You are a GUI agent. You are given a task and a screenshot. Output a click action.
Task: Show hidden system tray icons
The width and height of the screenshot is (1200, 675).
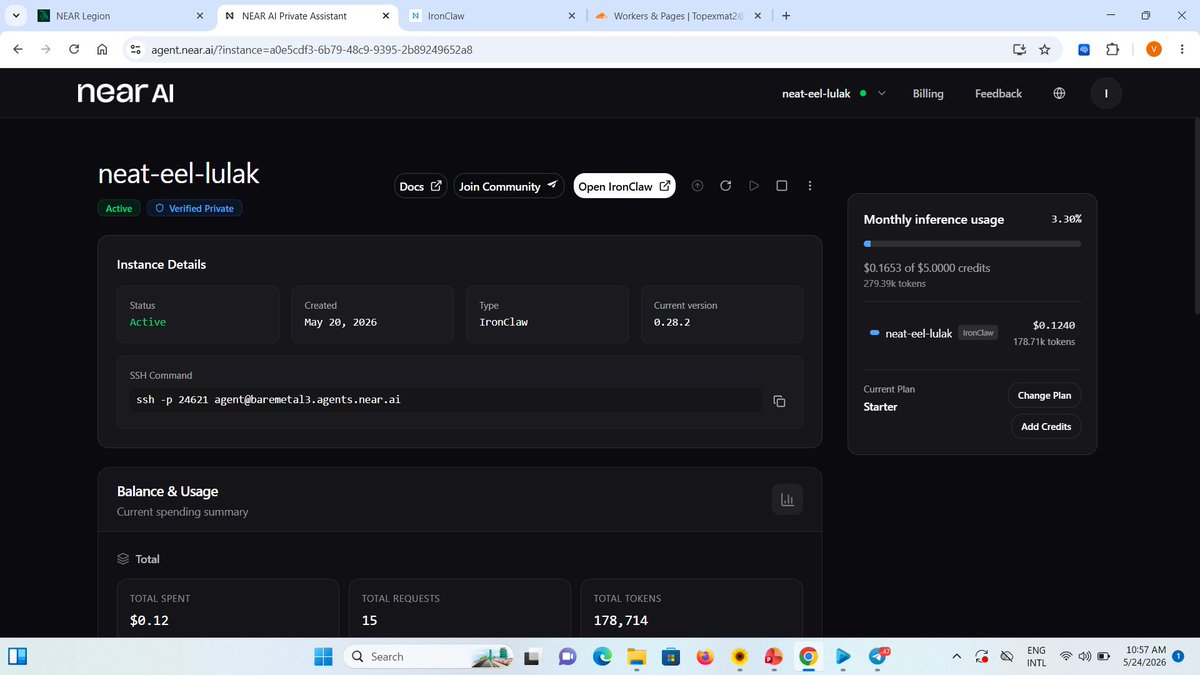point(956,656)
